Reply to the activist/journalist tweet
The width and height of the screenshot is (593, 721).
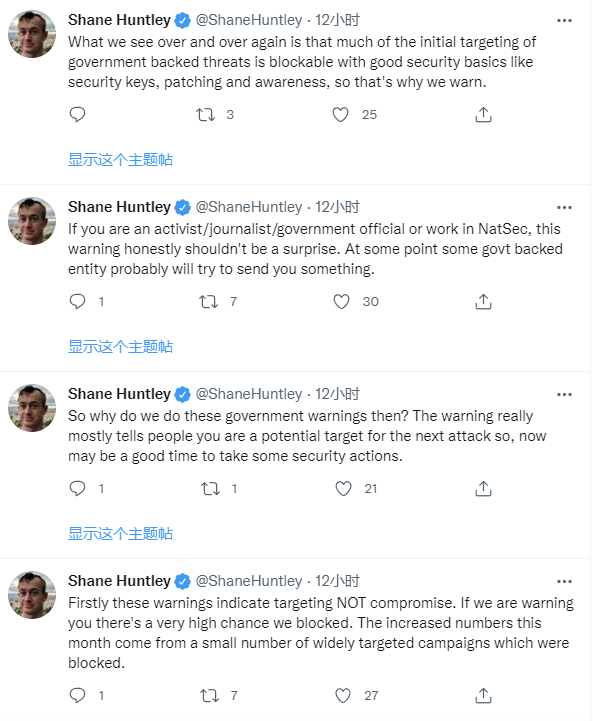coord(77,302)
